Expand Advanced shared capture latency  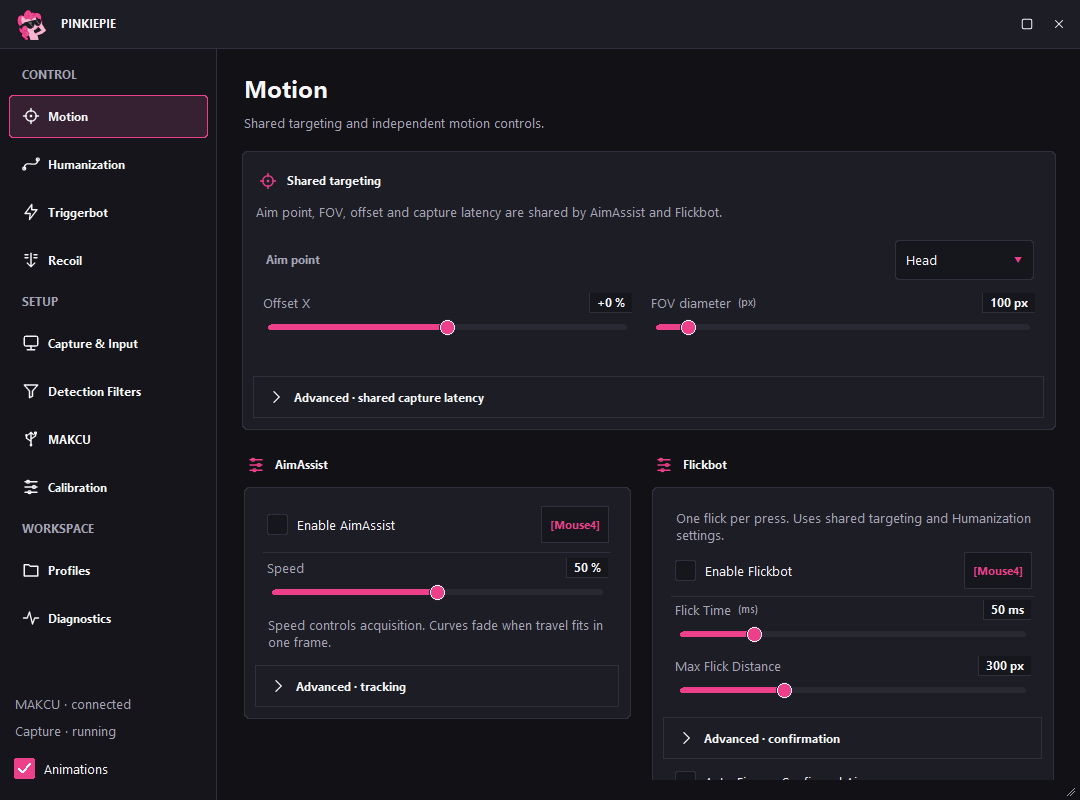coord(648,398)
